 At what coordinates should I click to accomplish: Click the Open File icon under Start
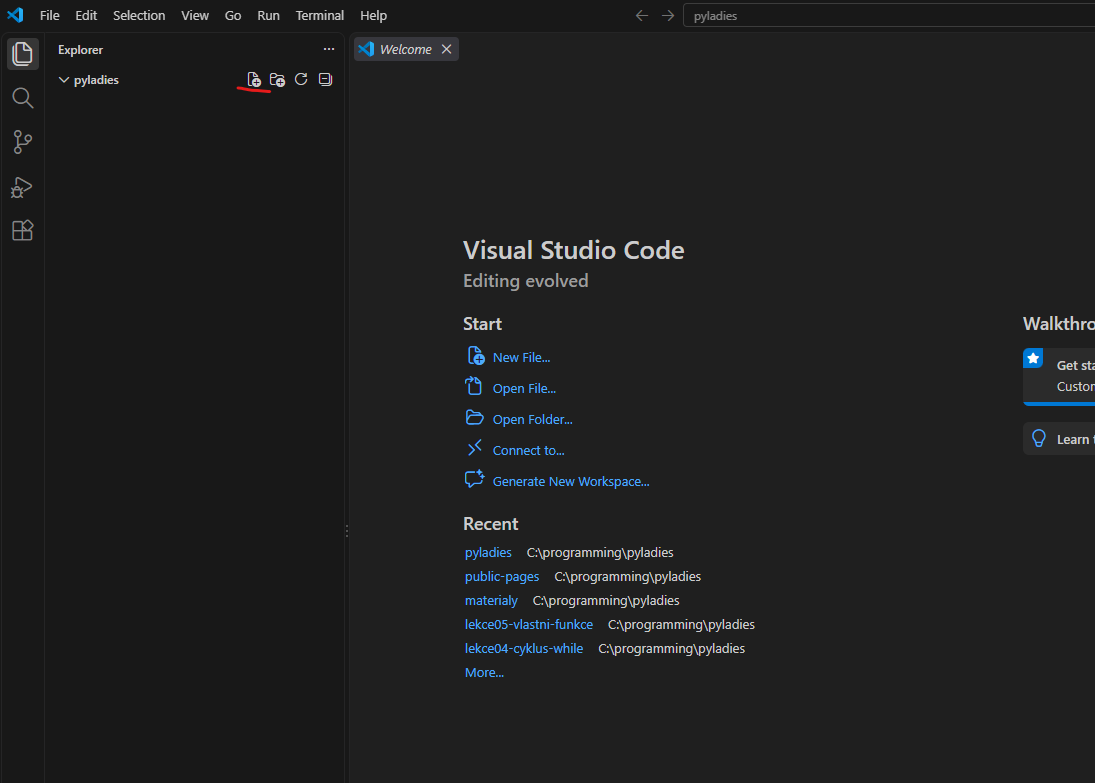click(x=474, y=386)
